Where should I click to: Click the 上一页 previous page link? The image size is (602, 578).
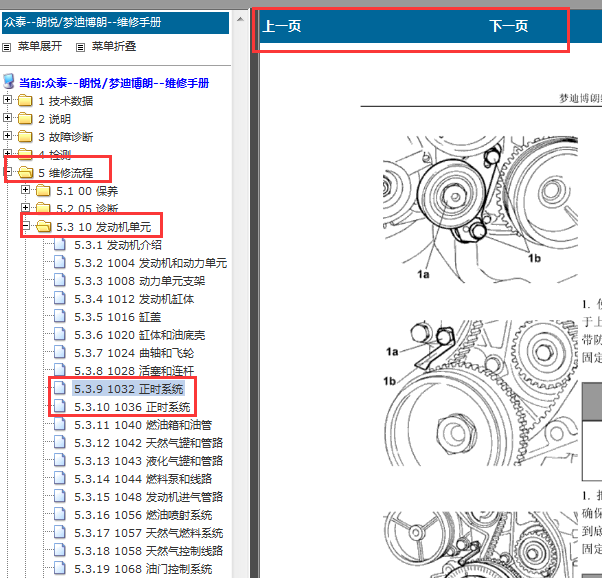coord(282,26)
